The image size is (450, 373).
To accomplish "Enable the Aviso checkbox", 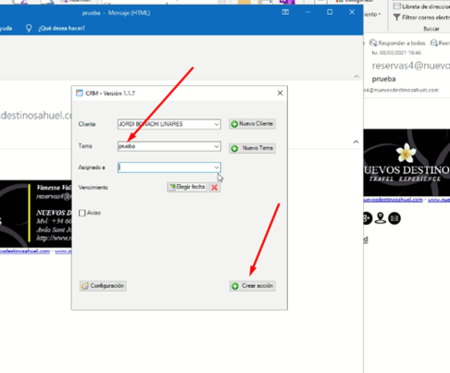I will (x=82, y=213).
